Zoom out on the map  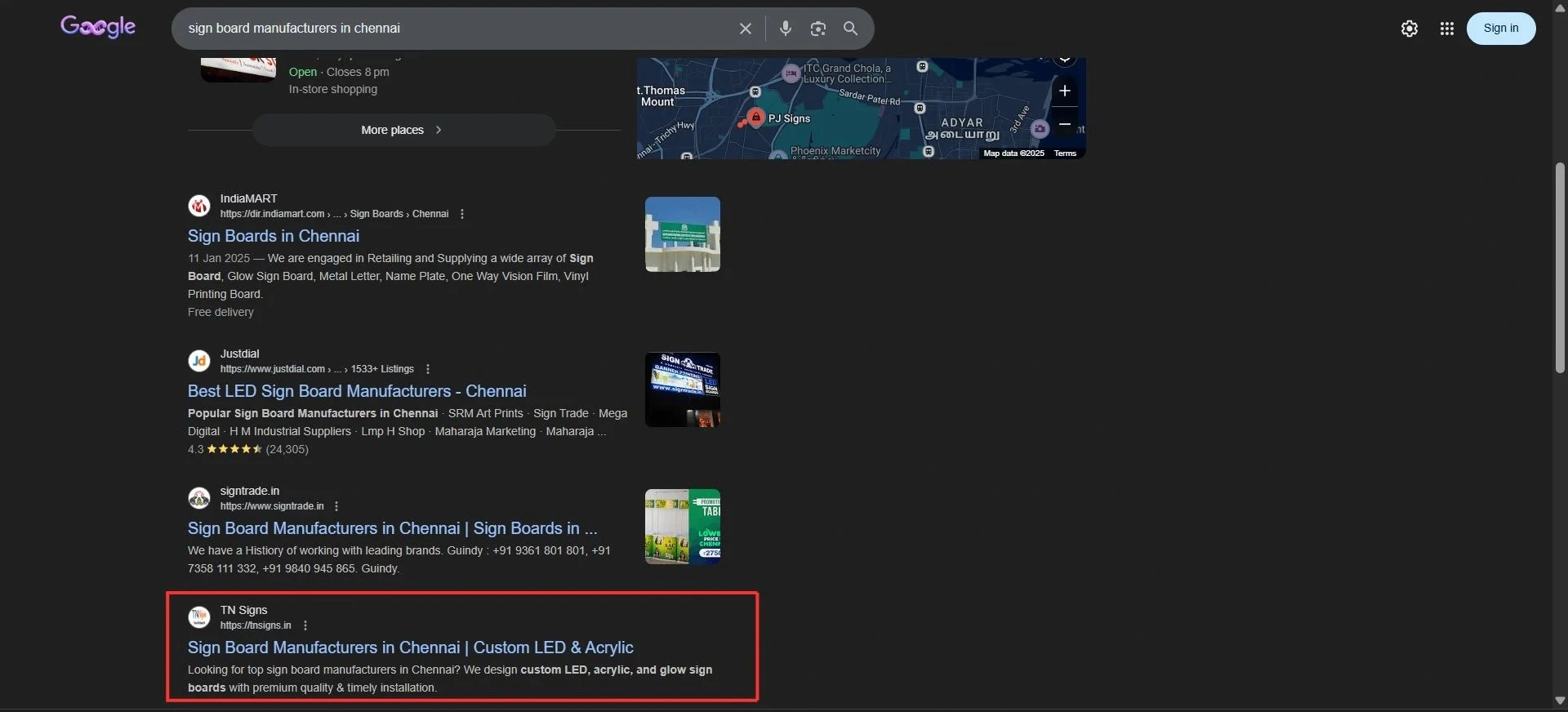1064,124
